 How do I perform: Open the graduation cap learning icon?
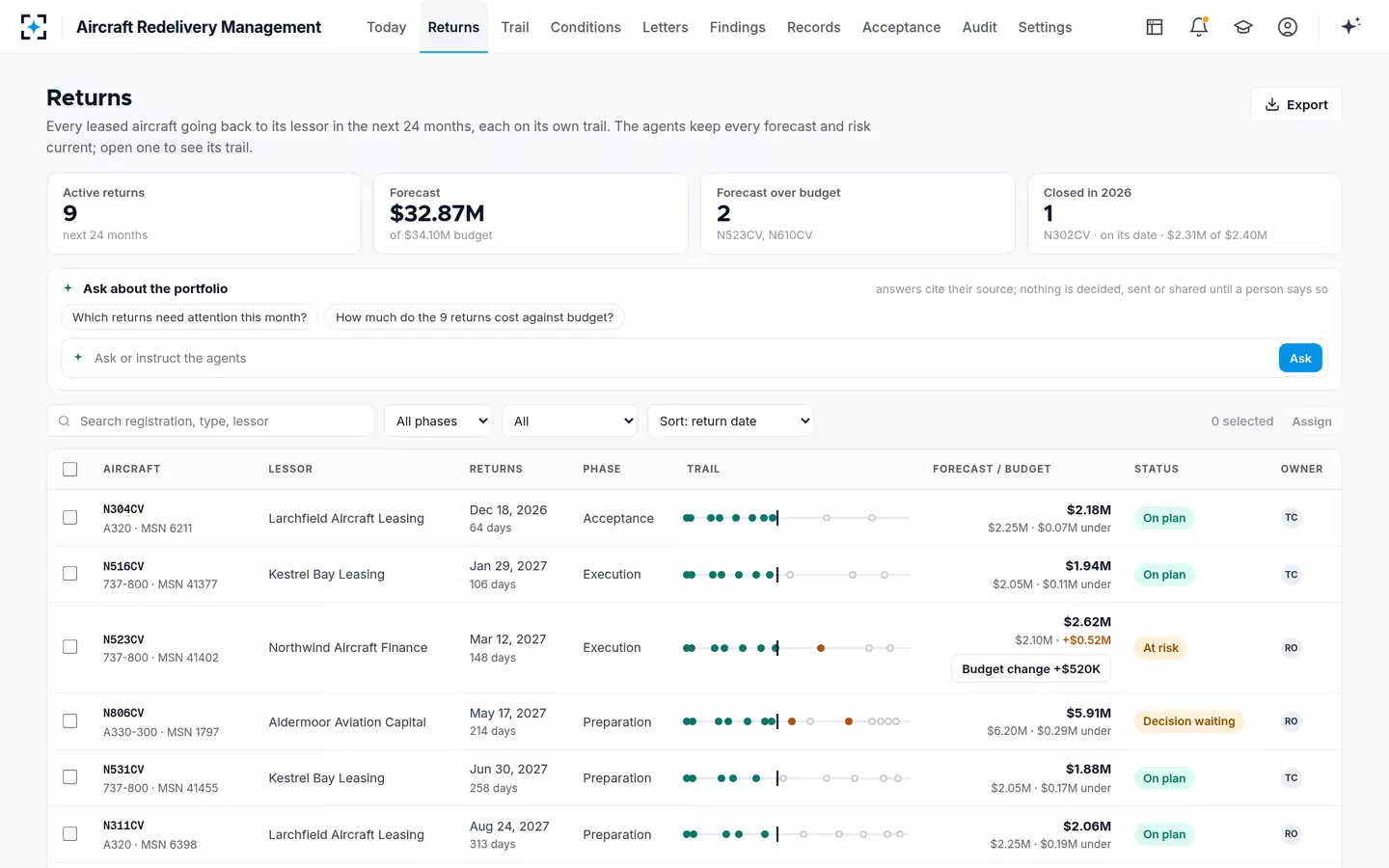tap(1243, 27)
